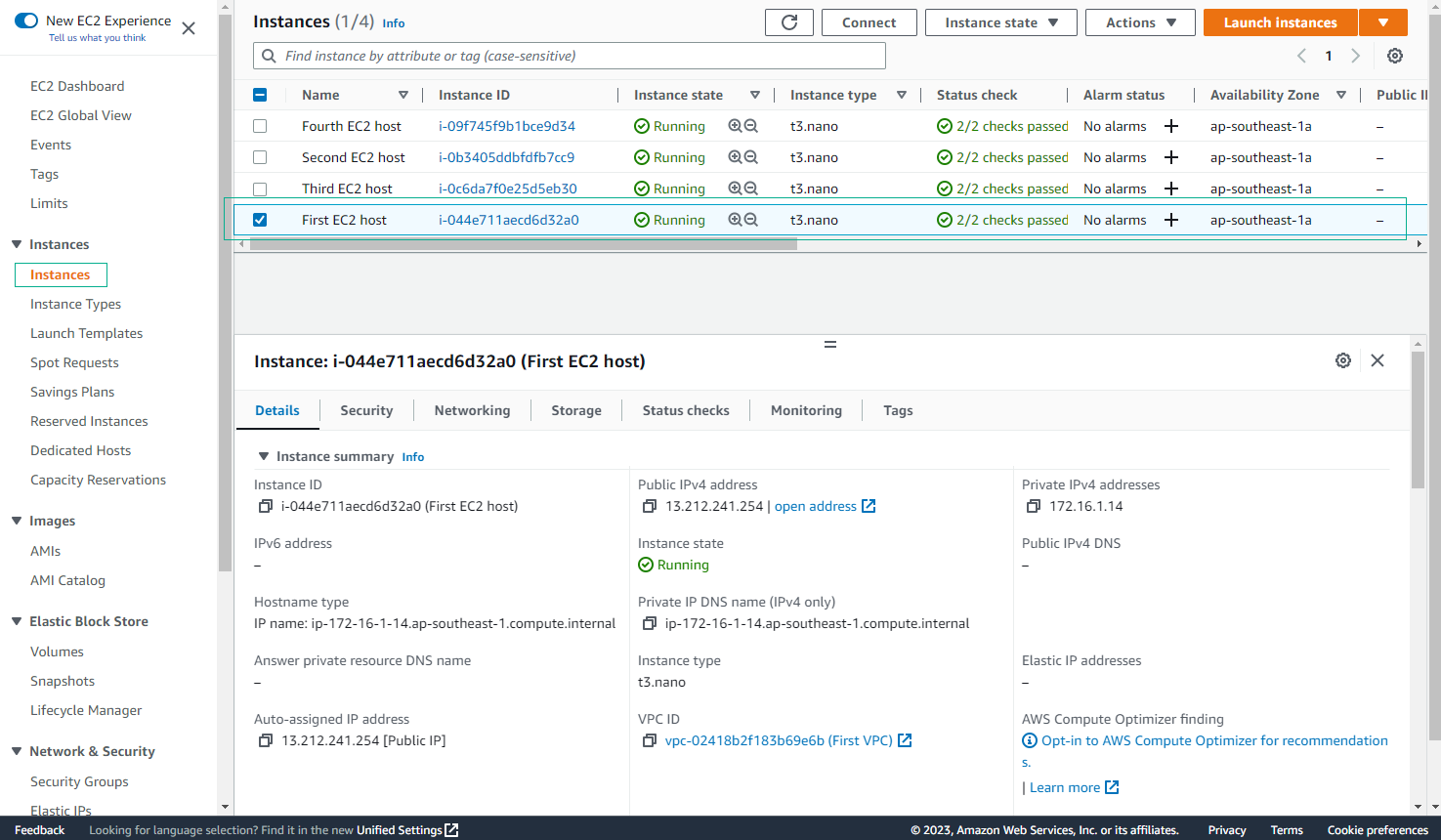Deselect the First EC2 host checkbox
The image size is (1441, 840).
click(x=260, y=220)
